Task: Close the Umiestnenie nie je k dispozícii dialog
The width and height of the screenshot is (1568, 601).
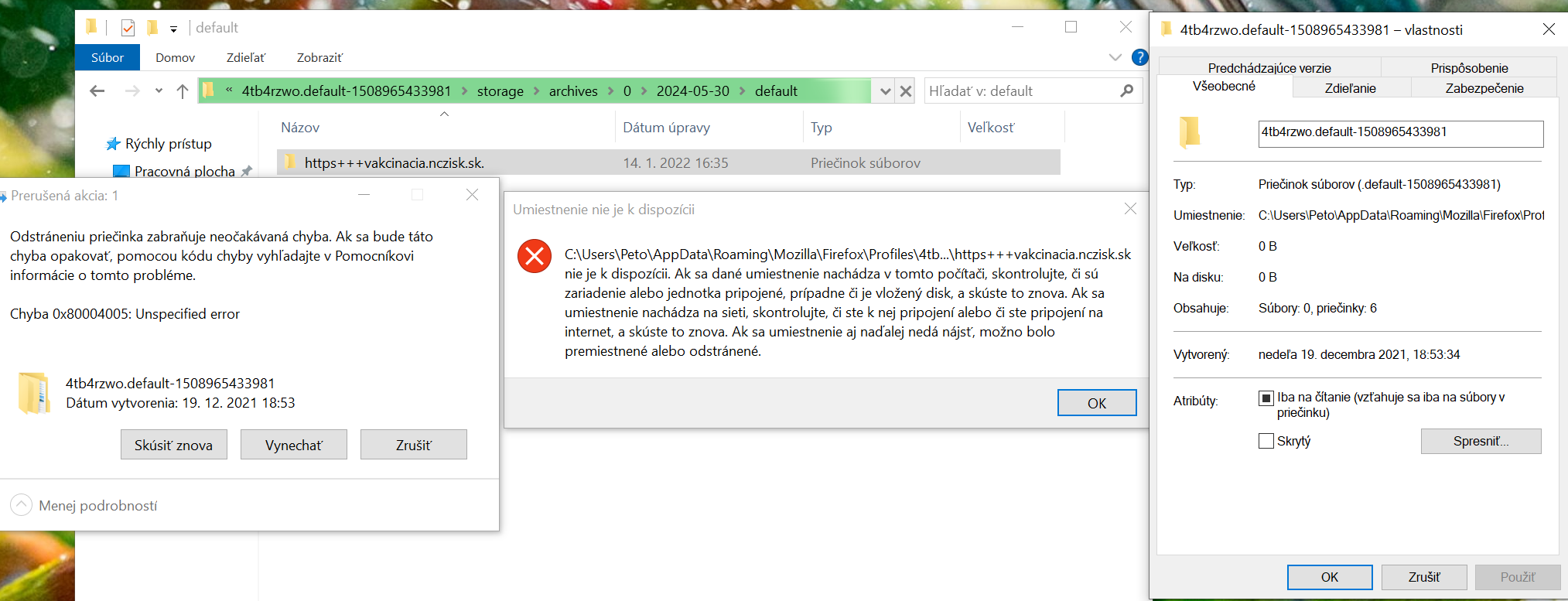Action: 1130,209
